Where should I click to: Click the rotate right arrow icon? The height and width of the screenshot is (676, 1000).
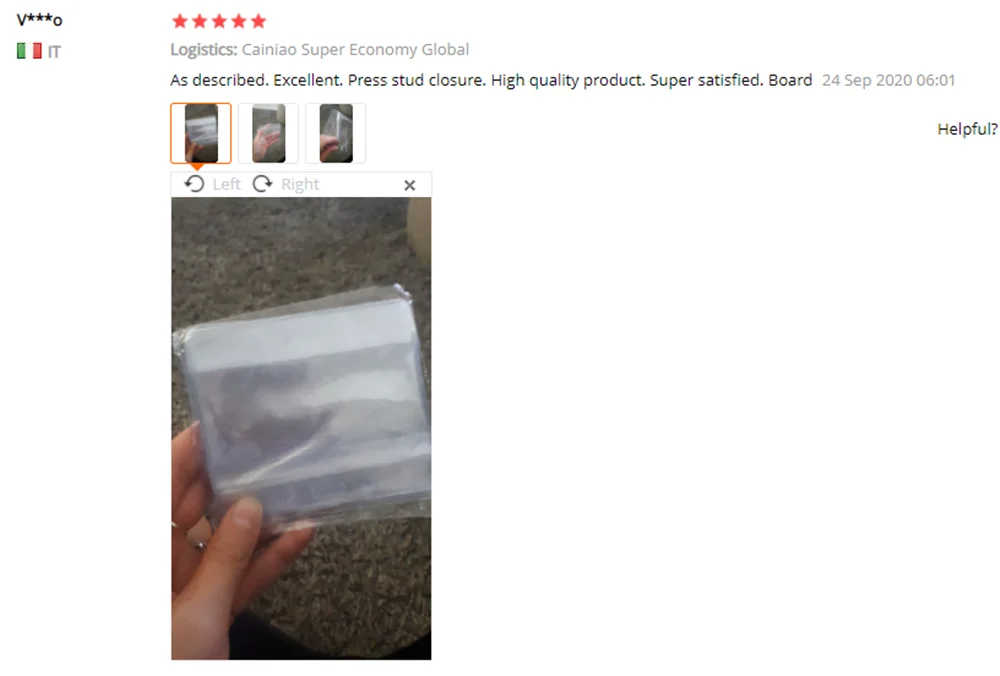pos(262,184)
